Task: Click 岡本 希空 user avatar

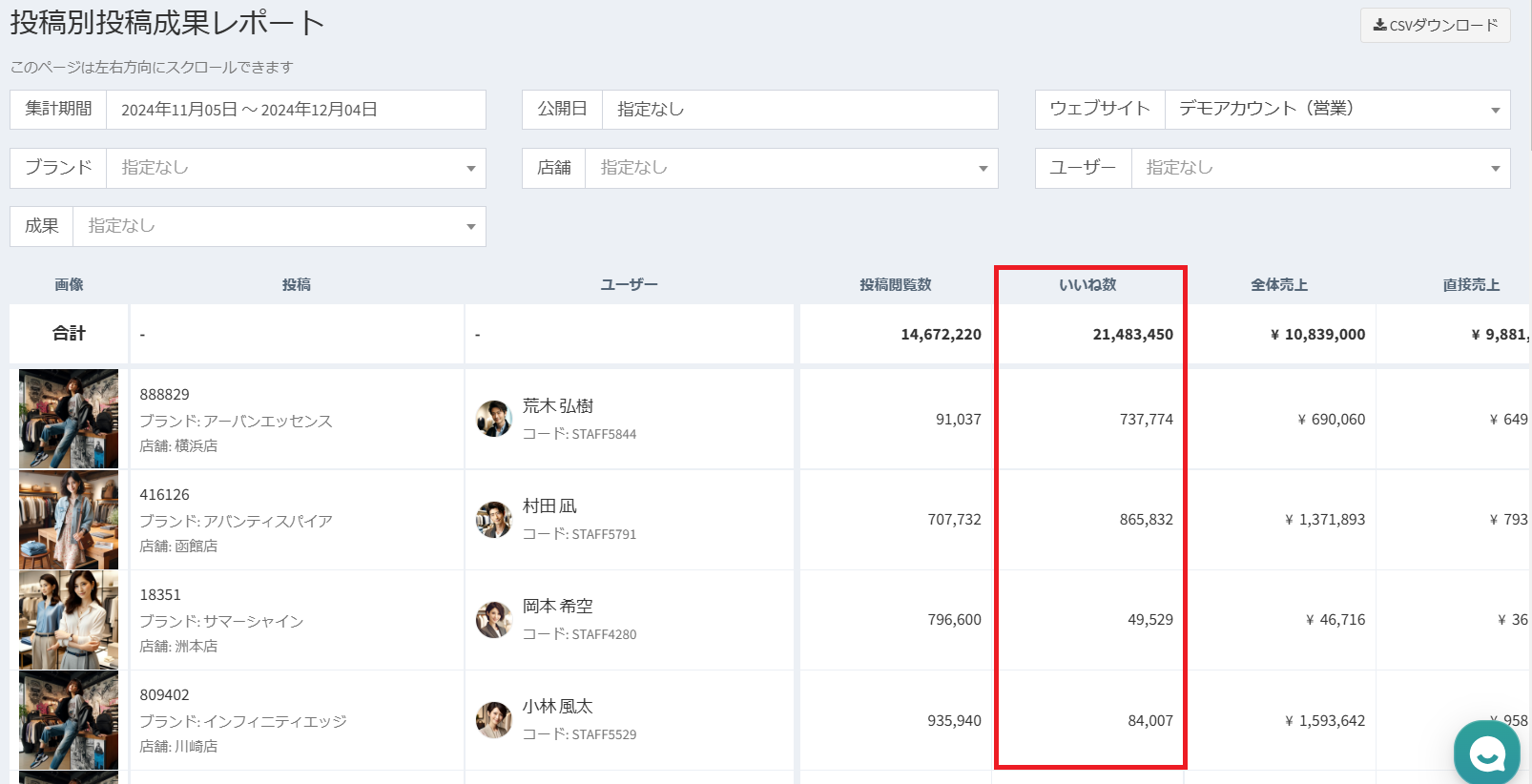Action: tap(494, 620)
